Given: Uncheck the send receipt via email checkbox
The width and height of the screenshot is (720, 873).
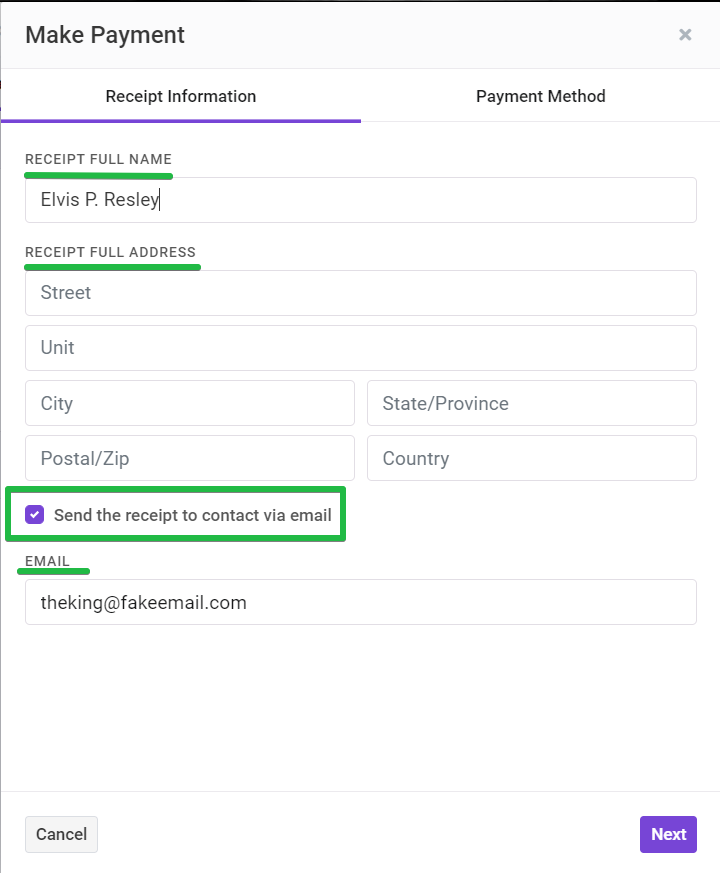Looking at the screenshot, I should (x=35, y=514).
